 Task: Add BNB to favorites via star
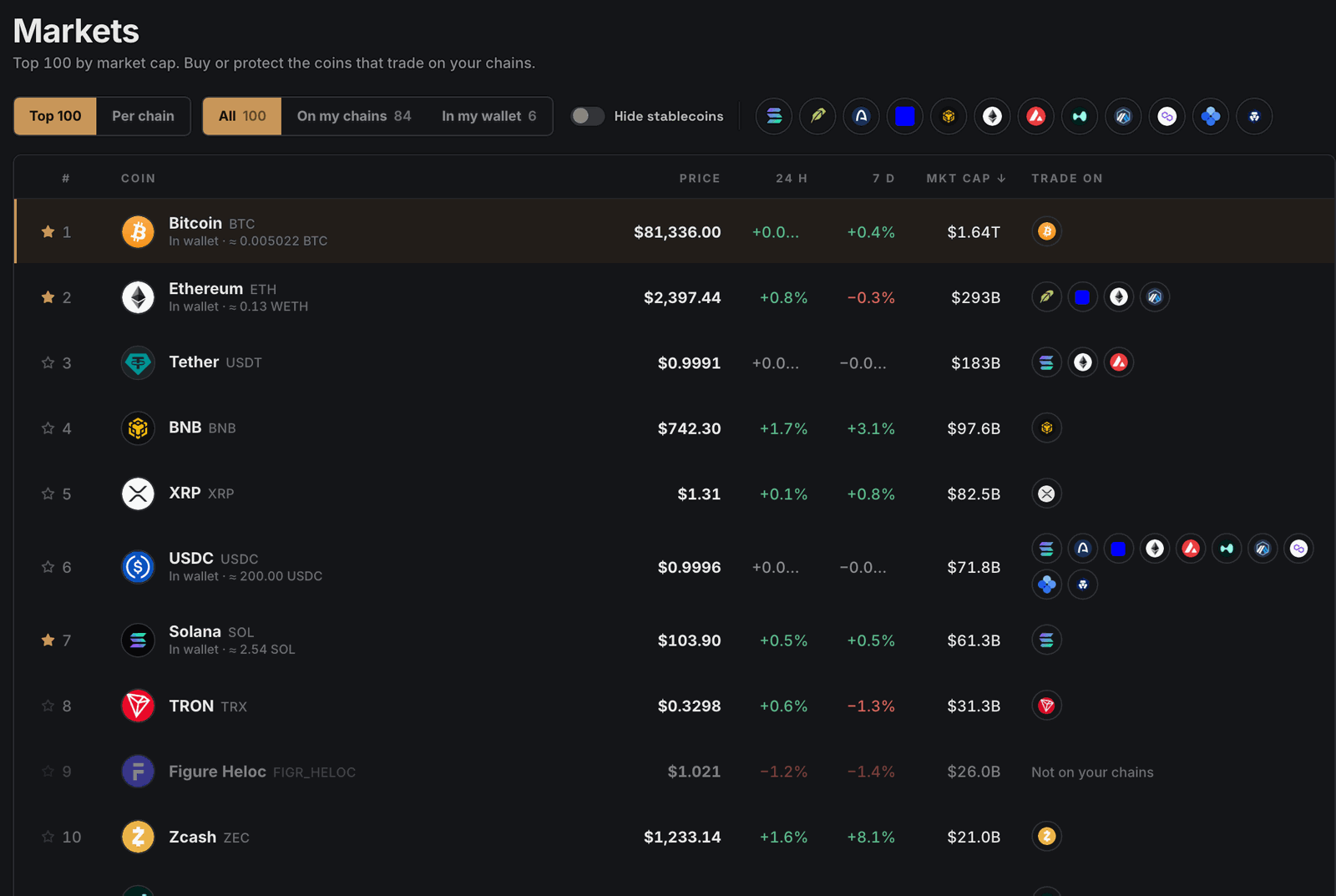(48, 428)
